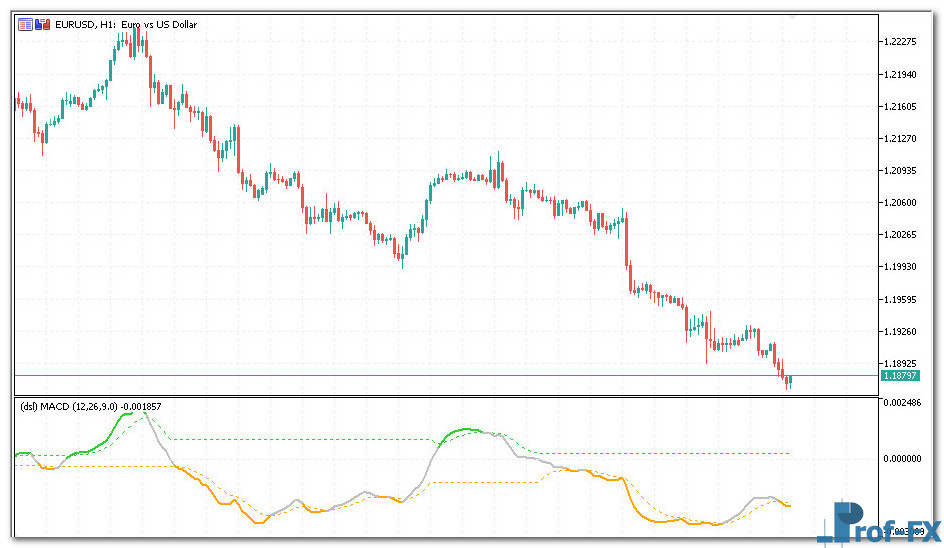Image resolution: width=944 pixels, height=548 pixels.
Task: Click the (dsl) MACD (12,26,9.0) indicator label
Action: tap(90, 406)
